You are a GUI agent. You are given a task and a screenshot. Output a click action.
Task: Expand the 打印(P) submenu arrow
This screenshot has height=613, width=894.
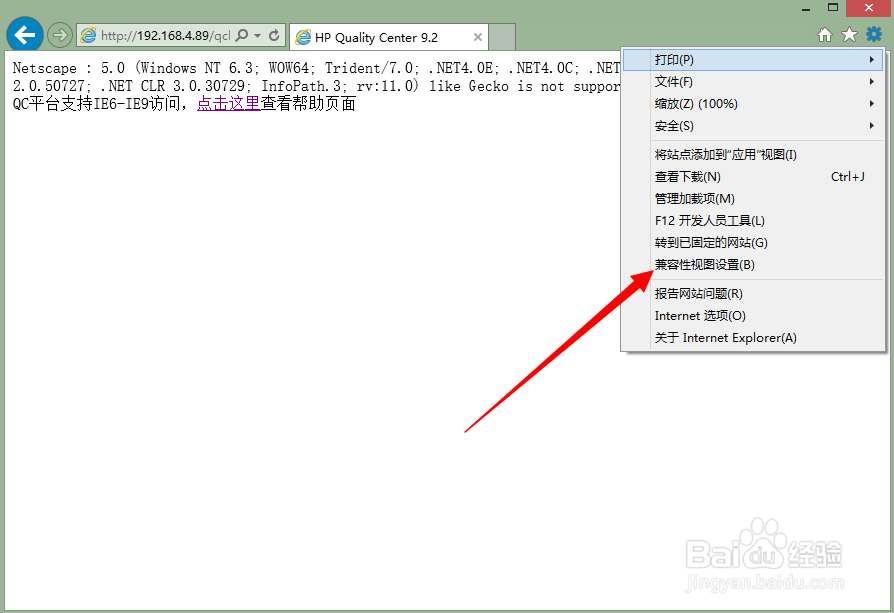tap(871, 60)
